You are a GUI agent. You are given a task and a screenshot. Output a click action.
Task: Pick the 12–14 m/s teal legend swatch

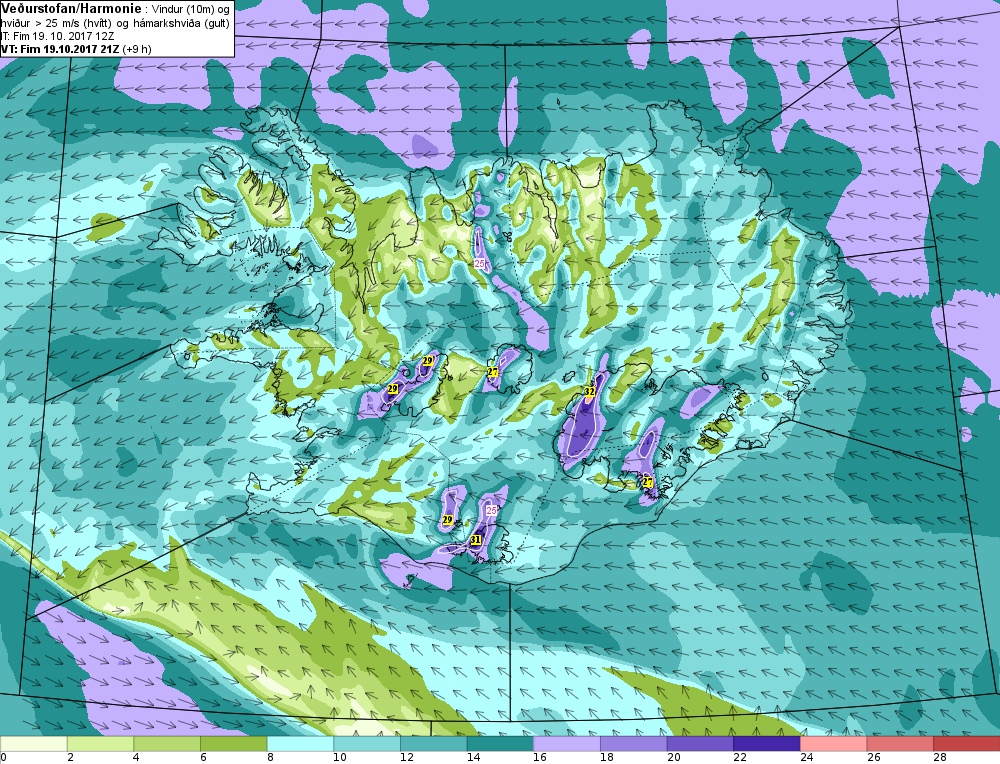[434, 743]
